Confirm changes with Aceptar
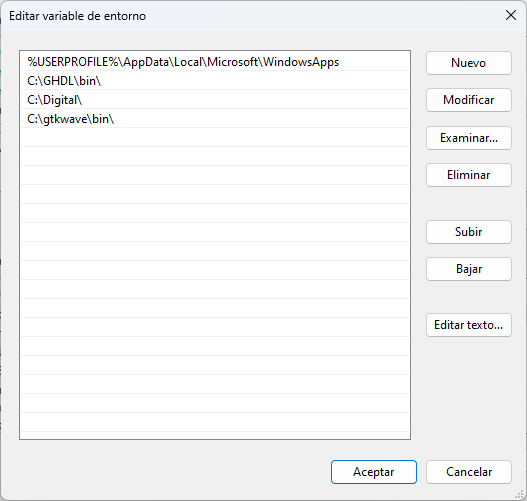This screenshot has height=501, width=527. (x=374, y=472)
